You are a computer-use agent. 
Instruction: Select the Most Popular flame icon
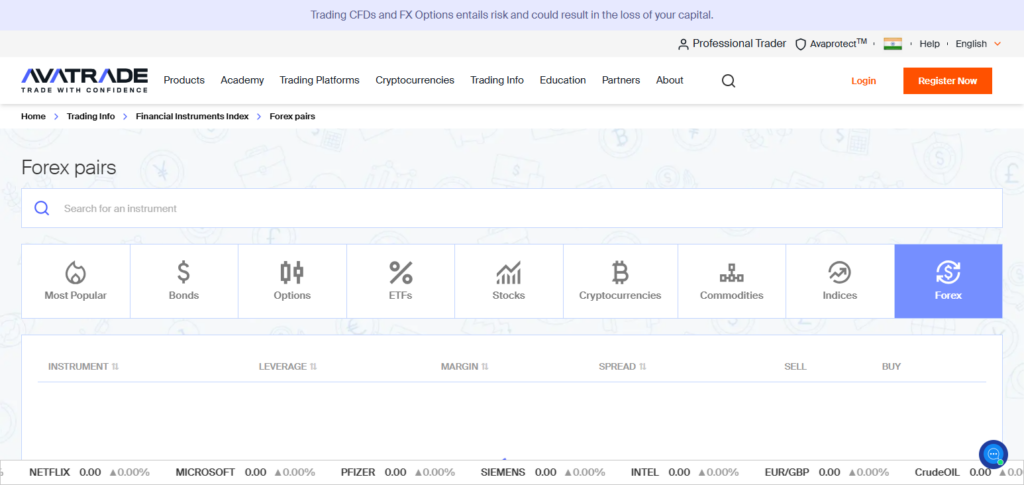pos(75,272)
